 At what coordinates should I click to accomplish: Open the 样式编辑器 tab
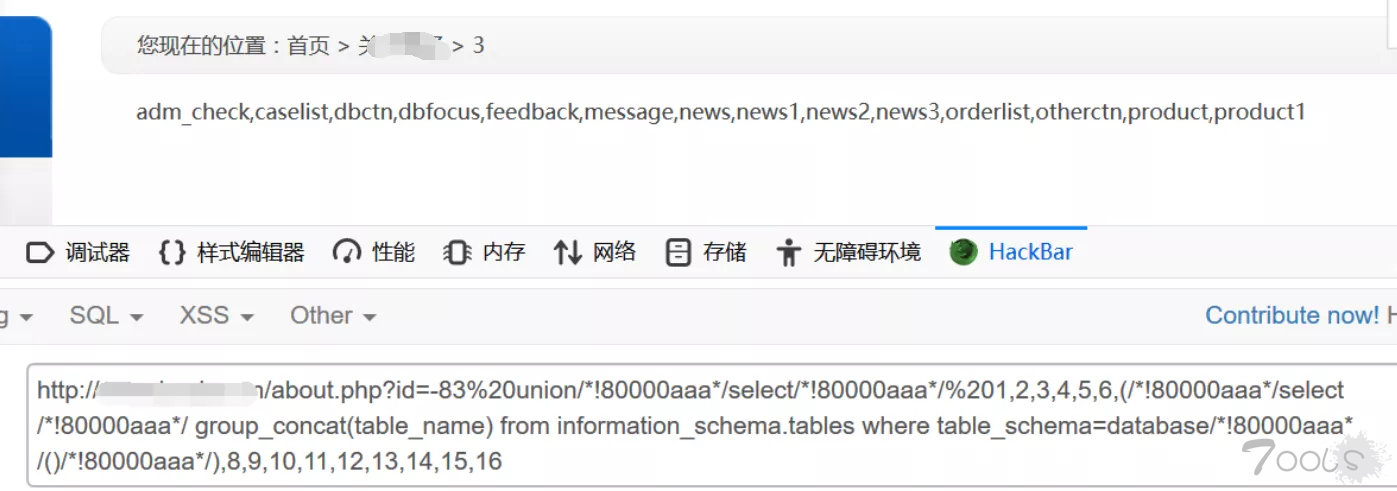click(250, 252)
